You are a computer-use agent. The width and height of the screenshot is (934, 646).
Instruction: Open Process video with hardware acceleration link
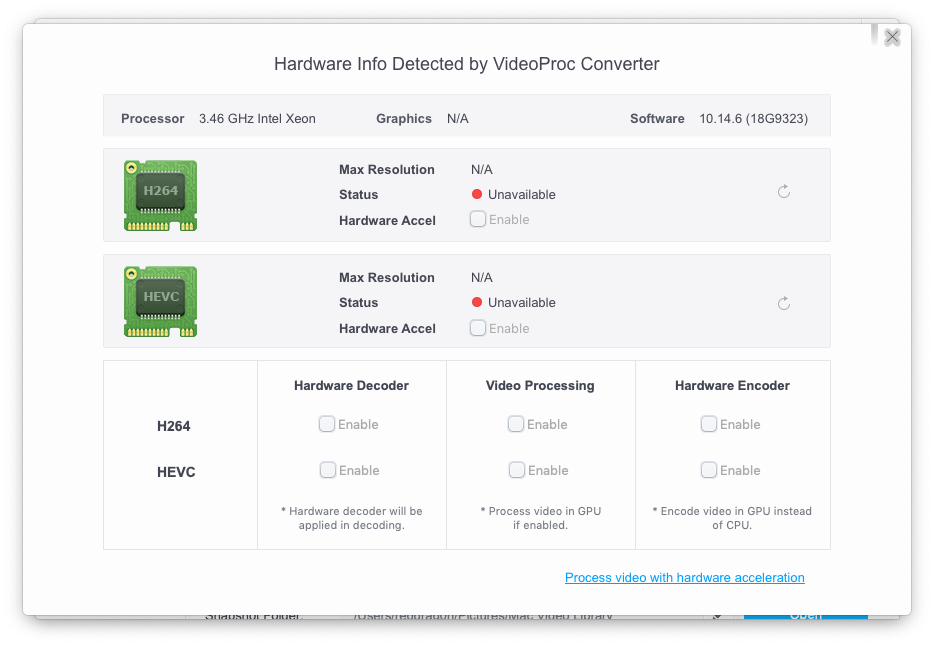pos(684,578)
